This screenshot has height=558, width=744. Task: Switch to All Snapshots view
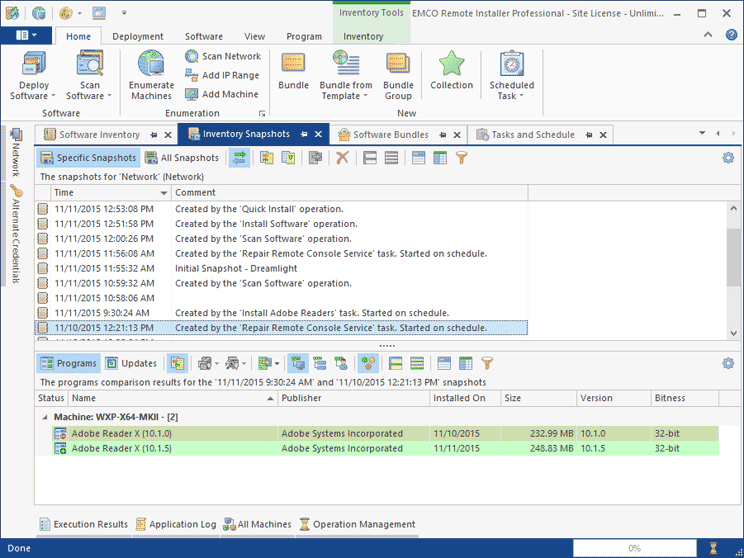[182, 158]
